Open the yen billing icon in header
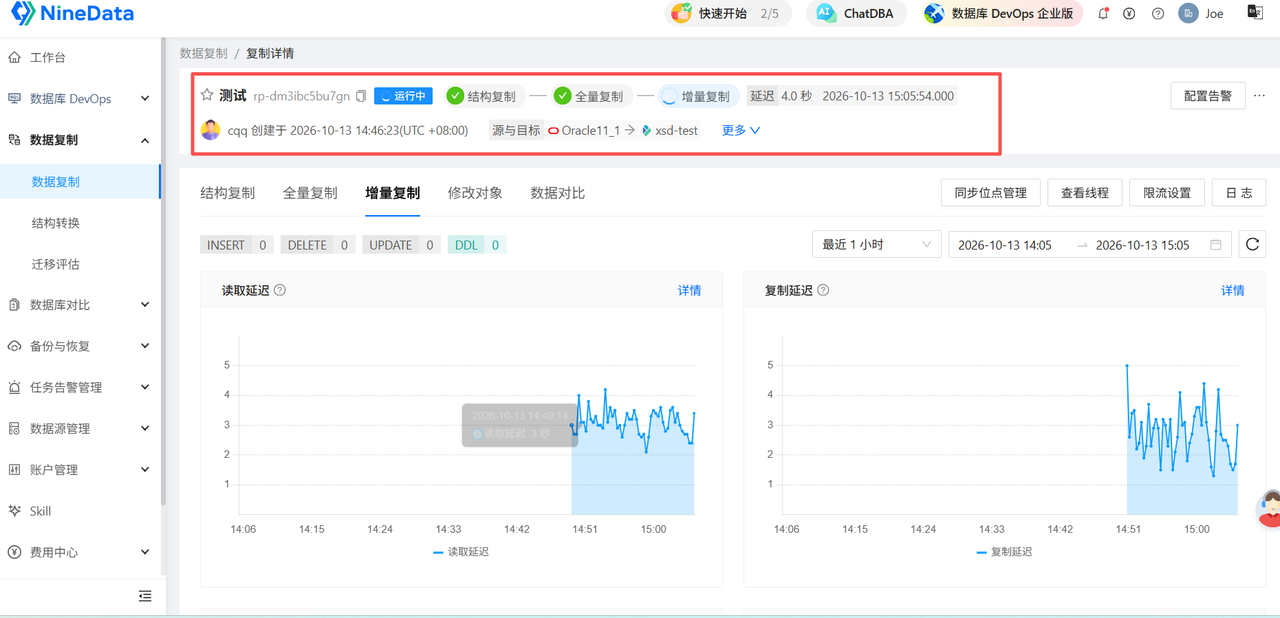The width and height of the screenshot is (1280, 618). tap(1130, 14)
